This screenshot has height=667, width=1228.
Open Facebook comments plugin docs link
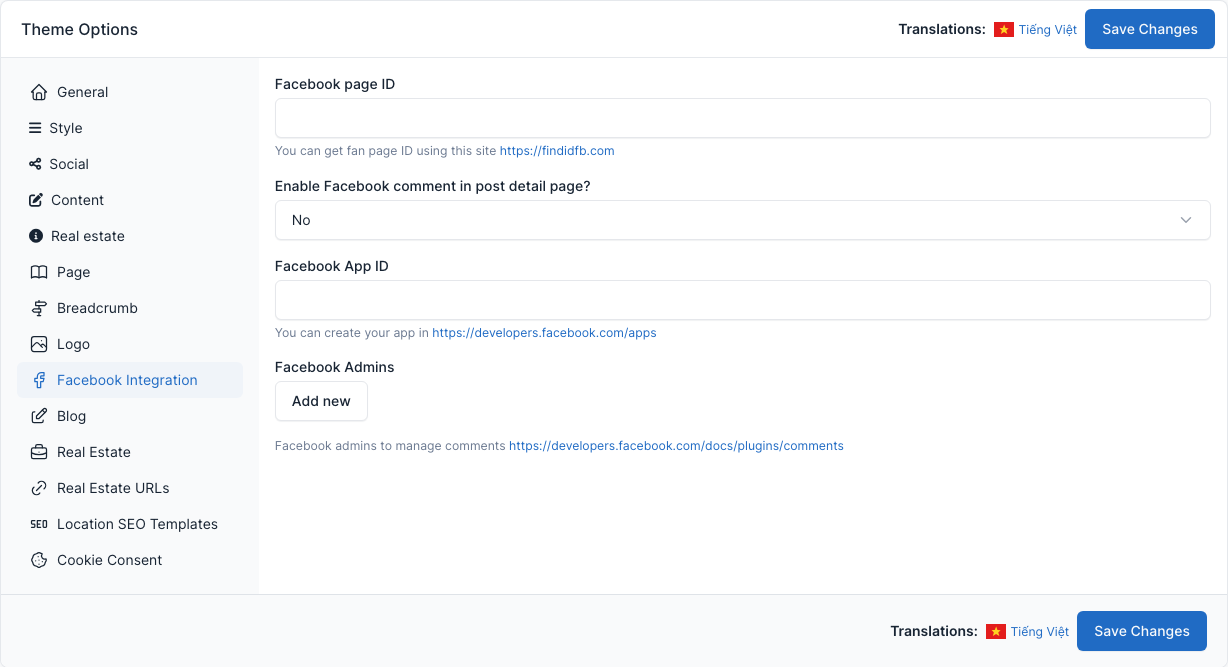(676, 446)
